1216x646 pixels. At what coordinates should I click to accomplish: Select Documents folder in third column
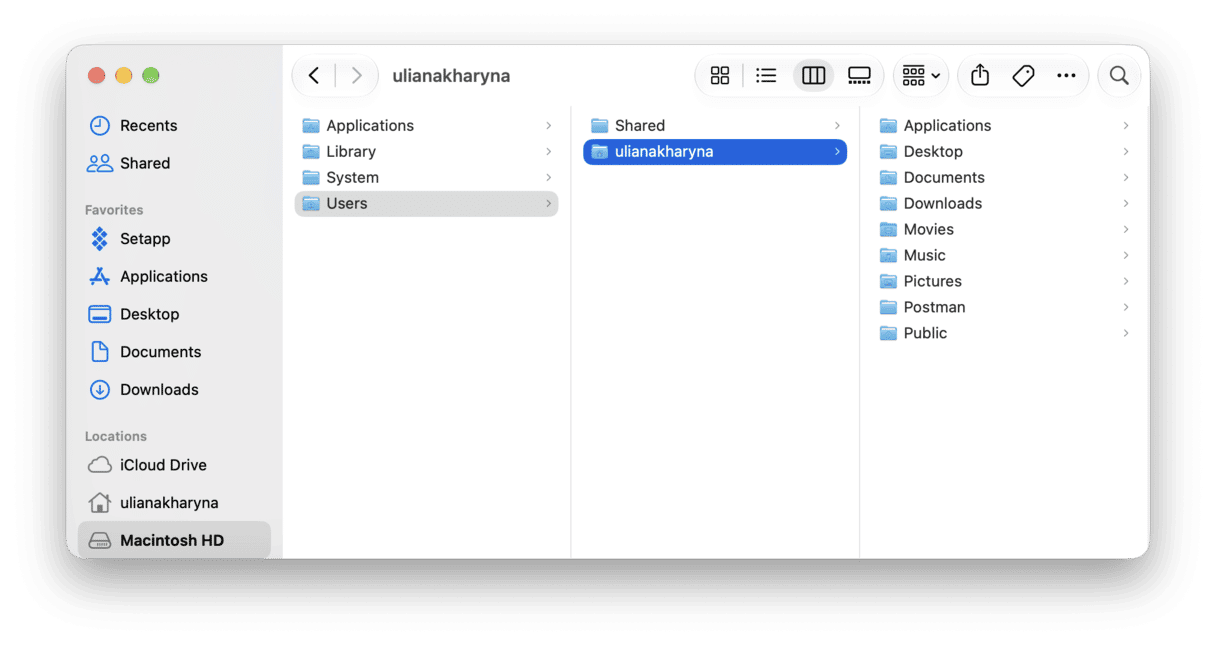[x=1004, y=177]
